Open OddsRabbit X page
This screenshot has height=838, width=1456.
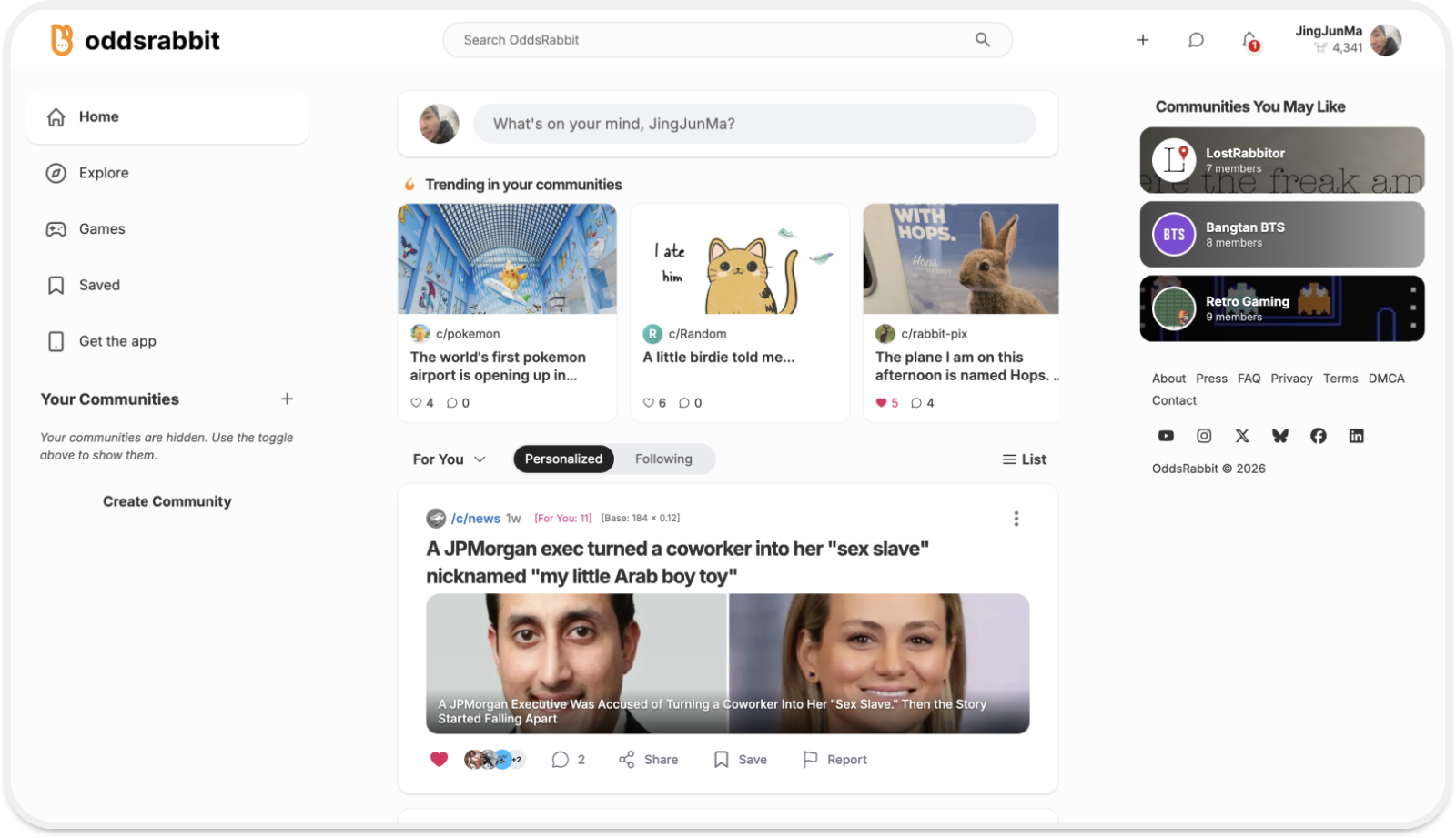[1242, 436]
